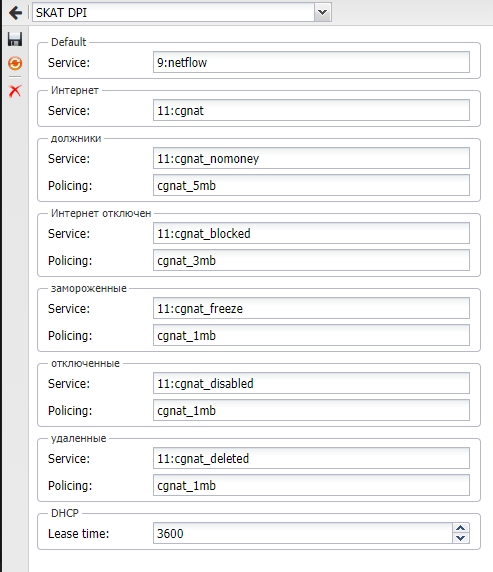Click the floppy disk save icon

(15, 39)
